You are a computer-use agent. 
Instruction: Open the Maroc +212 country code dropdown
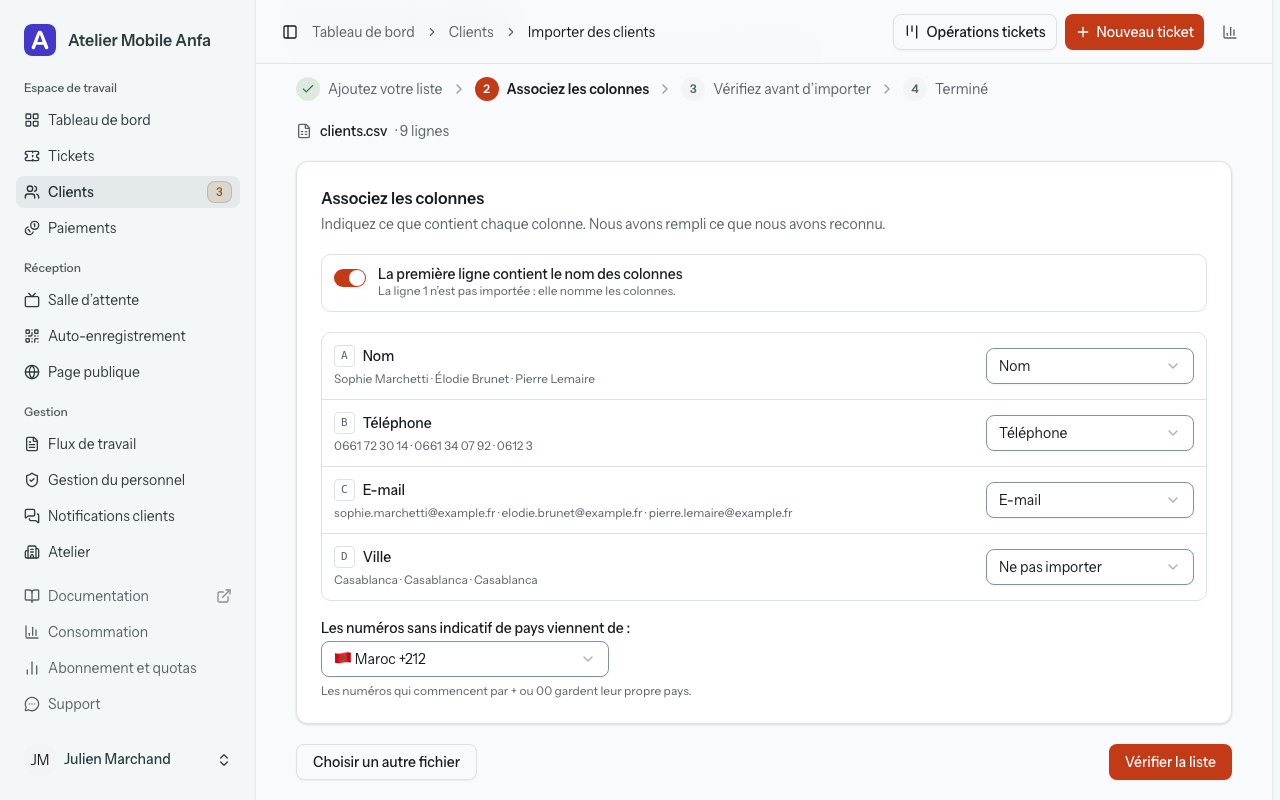pyautogui.click(x=465, y=659)
